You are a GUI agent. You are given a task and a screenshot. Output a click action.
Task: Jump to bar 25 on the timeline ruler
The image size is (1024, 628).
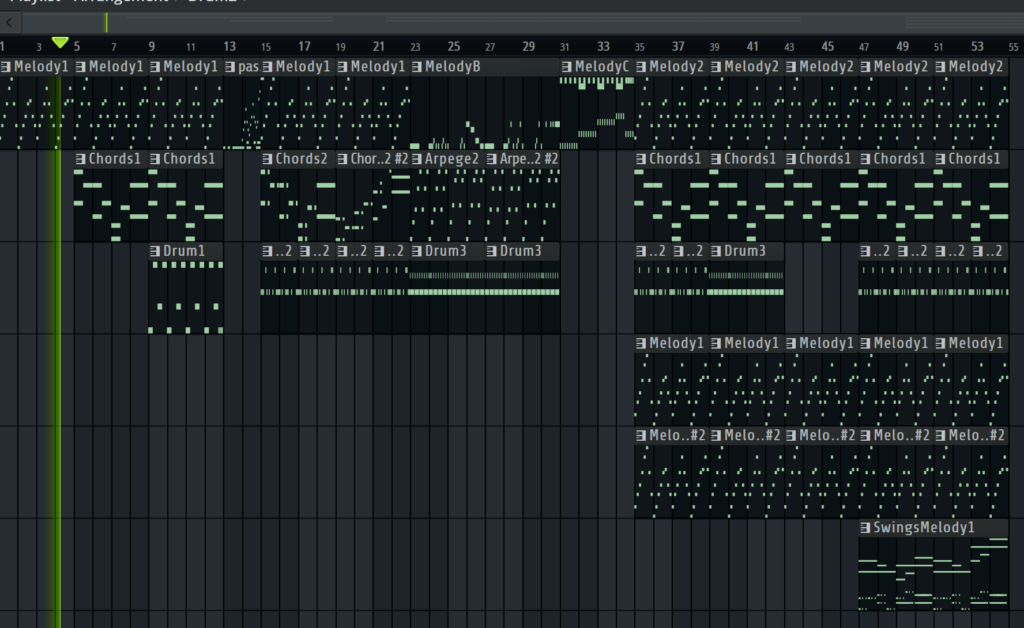(x=454, y=46)
